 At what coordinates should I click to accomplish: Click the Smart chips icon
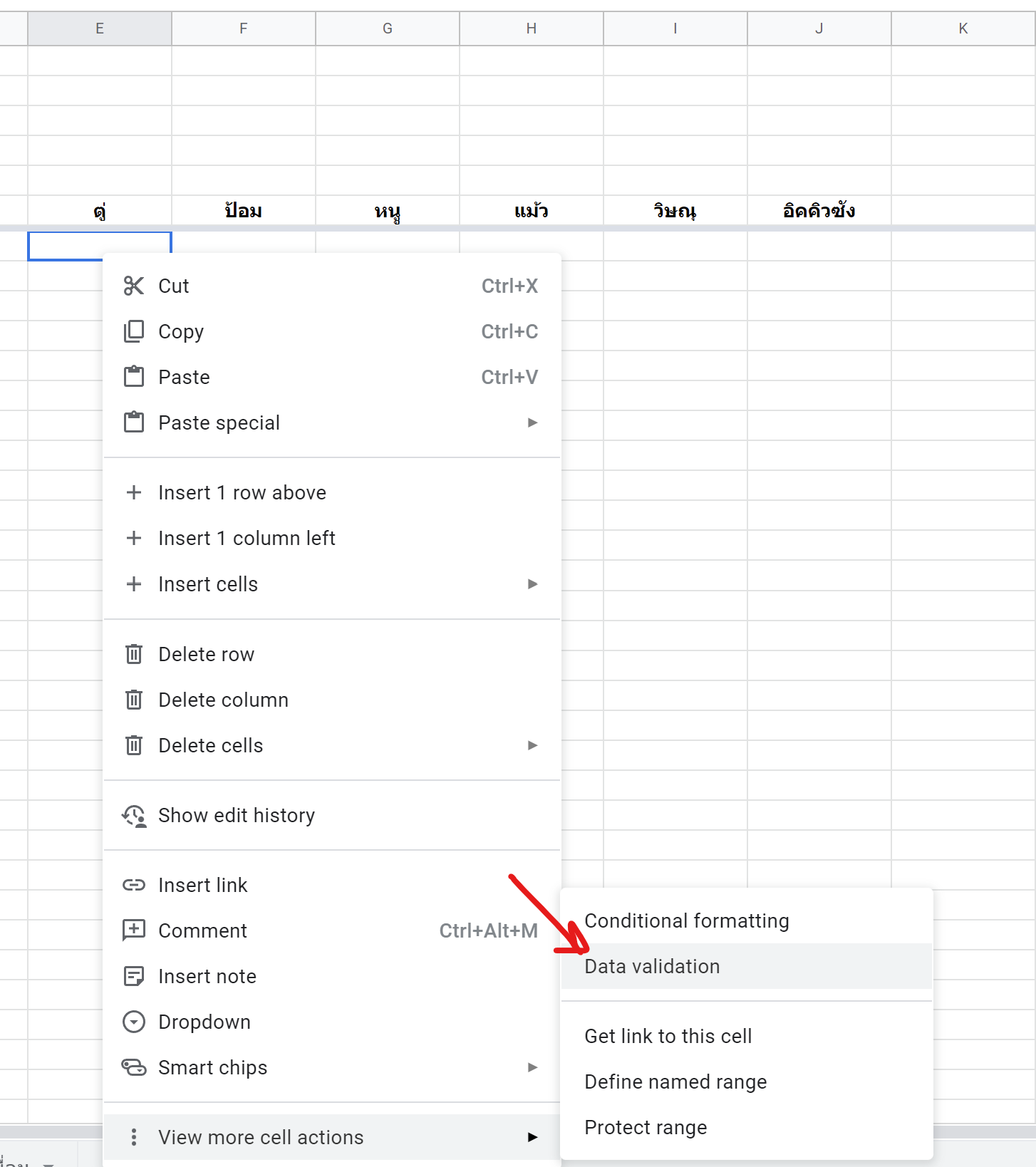point(134,1067)
